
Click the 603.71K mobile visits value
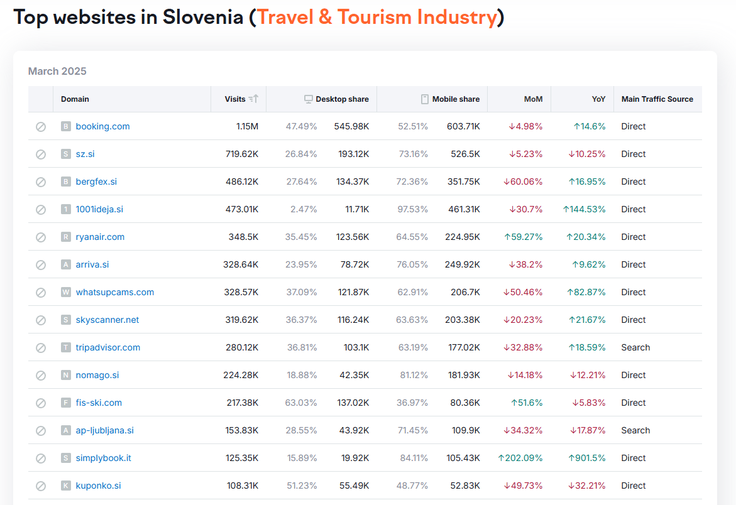pos(463,126)
